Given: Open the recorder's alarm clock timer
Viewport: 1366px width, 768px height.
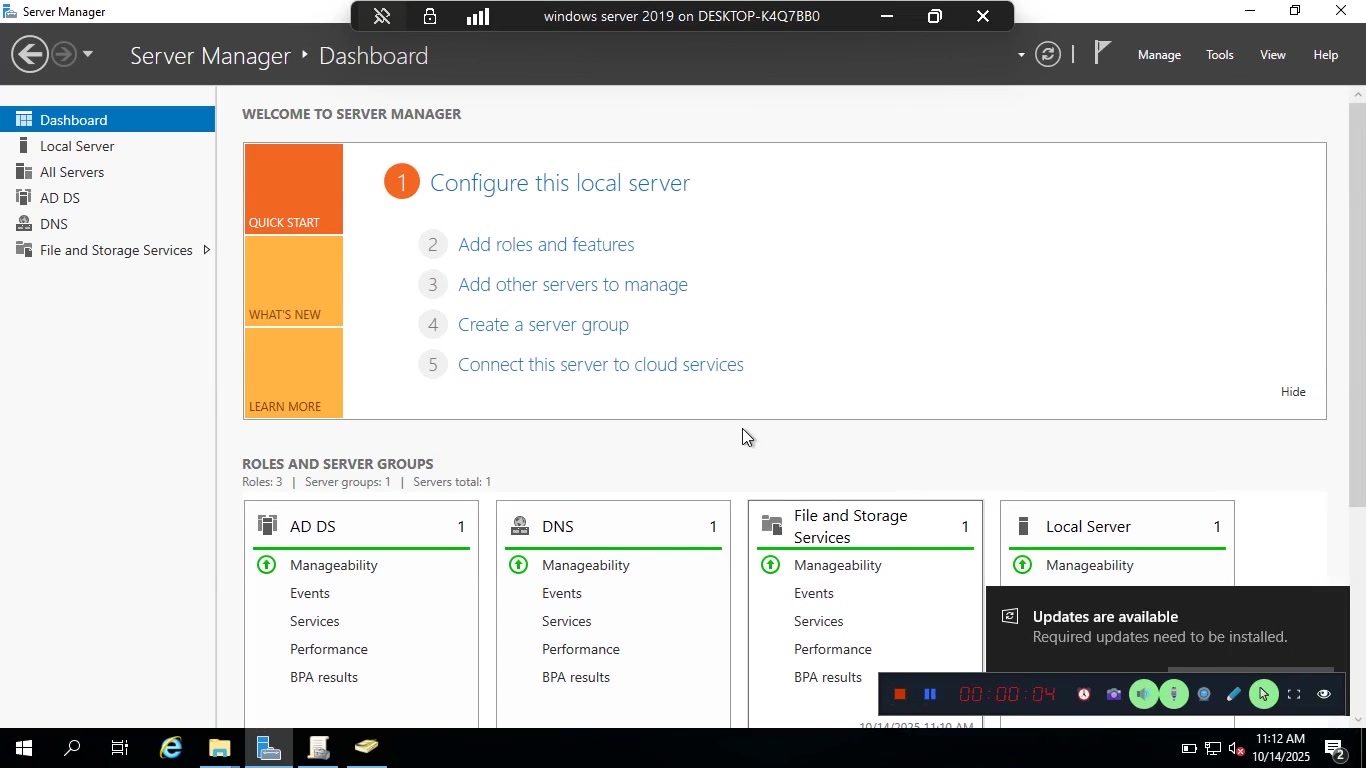Looking at the screenshot, I should tap(1084, 694).
